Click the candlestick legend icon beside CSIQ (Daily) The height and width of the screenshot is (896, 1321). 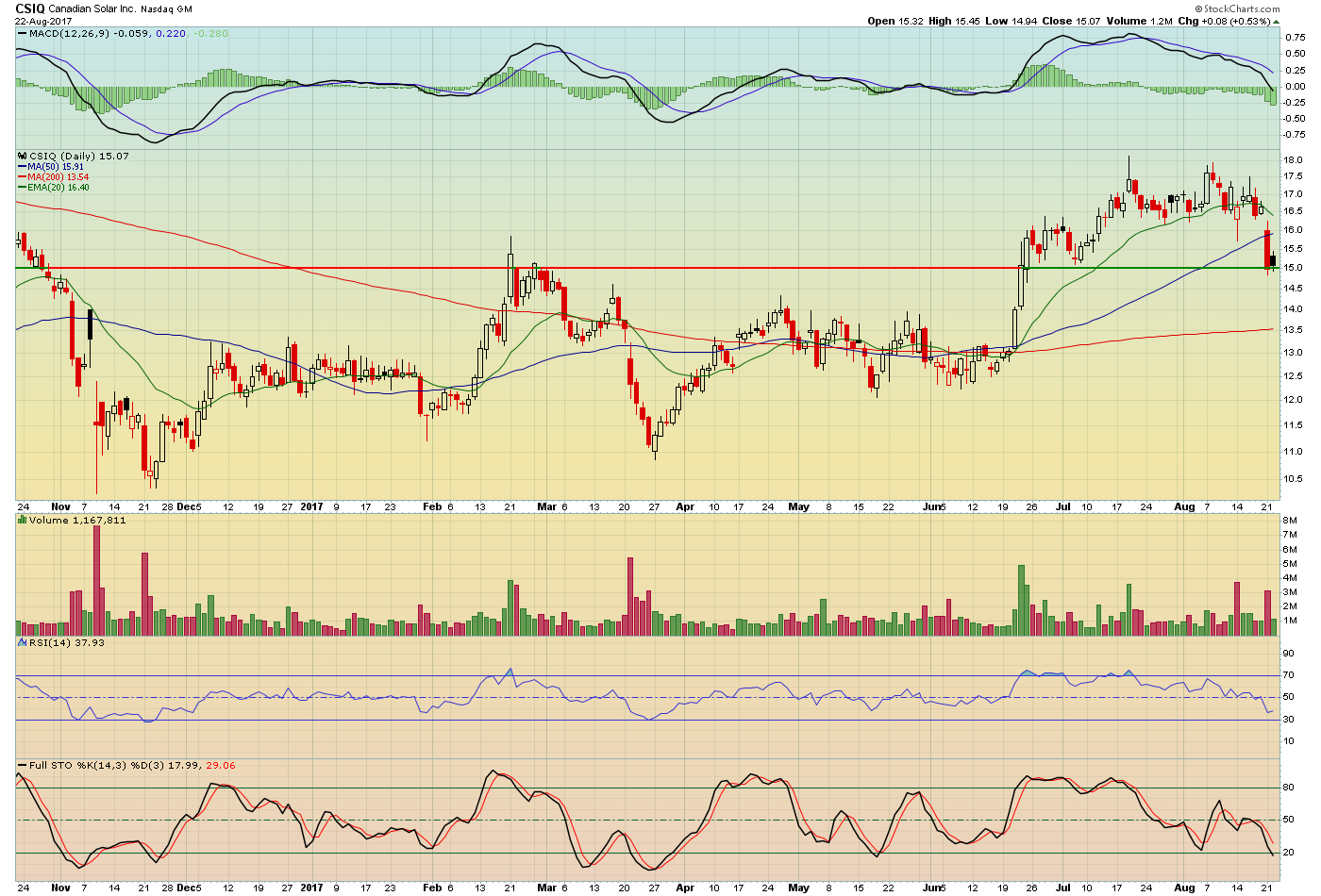point(23,156)
